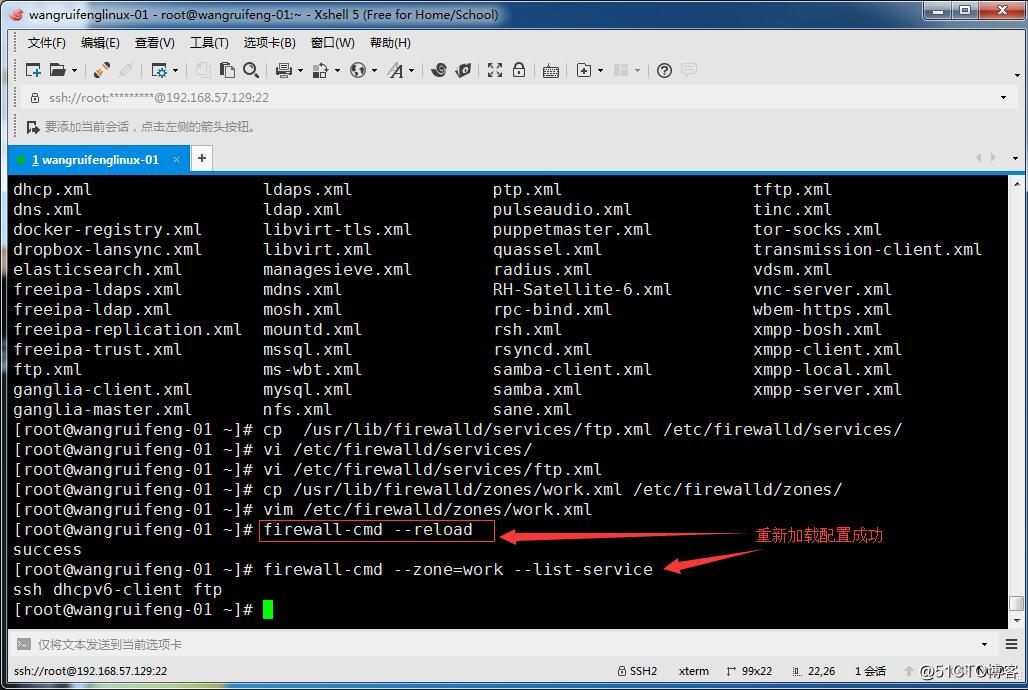Click the compose bar text input
The width and height of the screenshot is (1028, 690).
(x=505, y=645)
